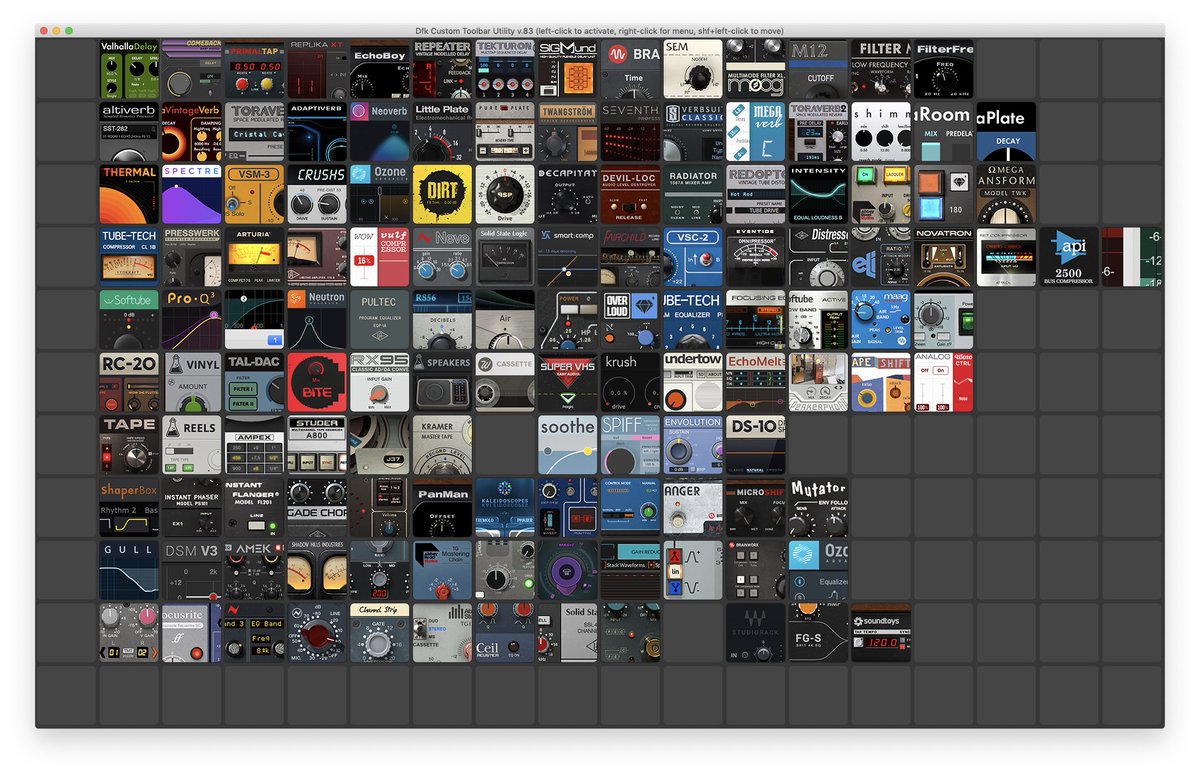Activate the Omega Transformer tile
The image size is (1200, 775).
point(1006,194)
